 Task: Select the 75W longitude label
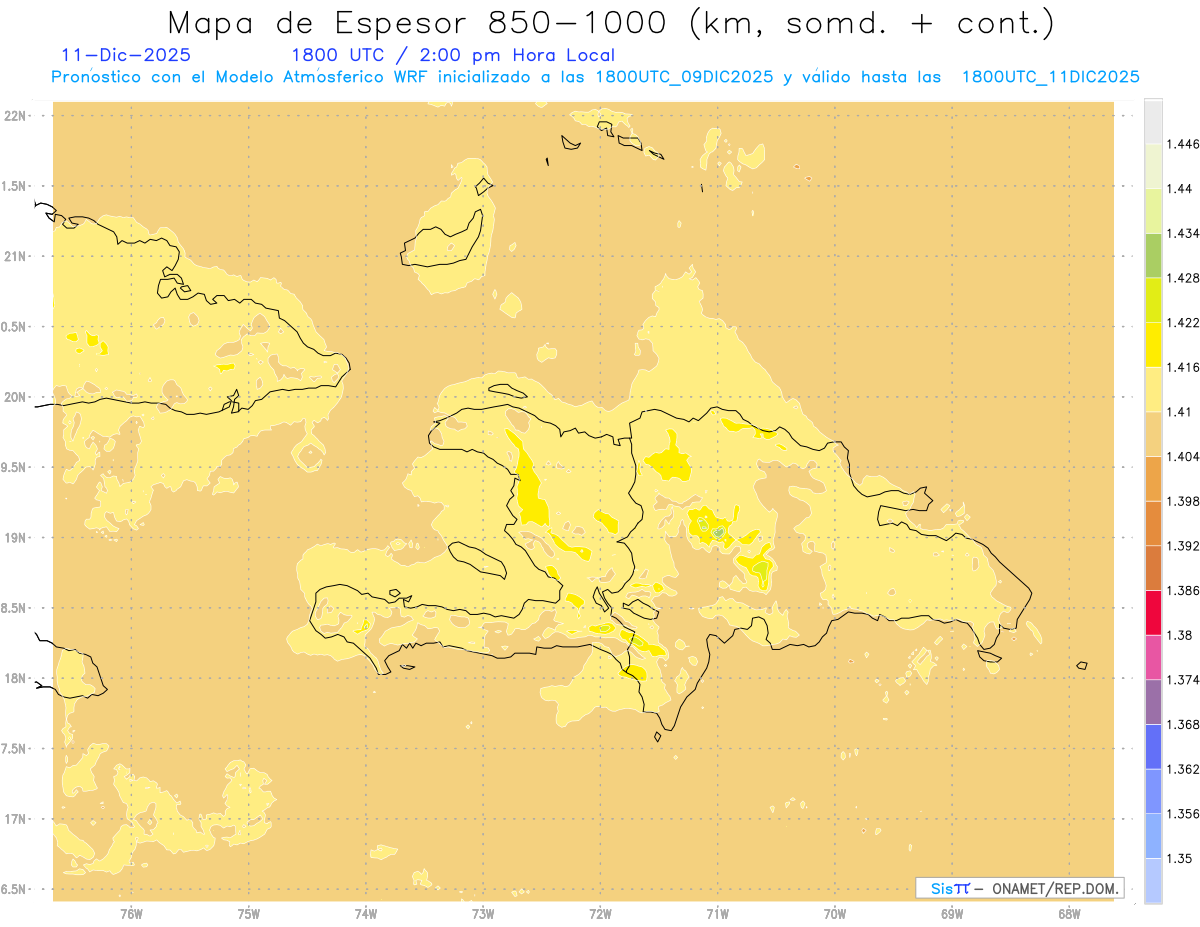[x=249, y=914]
